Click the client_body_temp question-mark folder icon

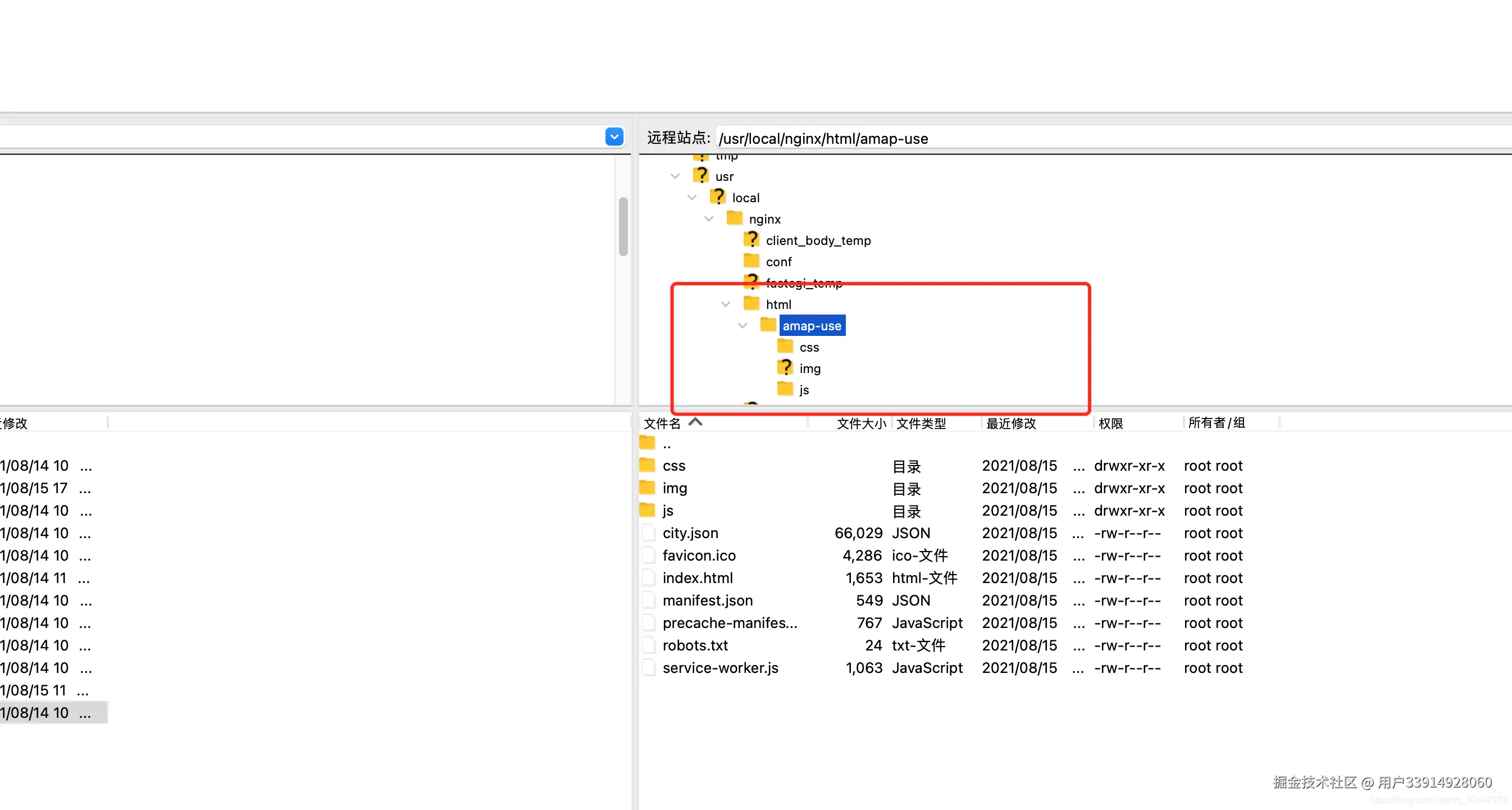(752, 239)
